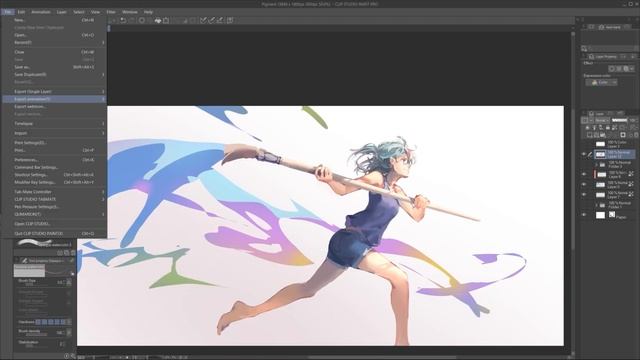Click the Undo icon in the command bar
640x360 pixels.
123,20
